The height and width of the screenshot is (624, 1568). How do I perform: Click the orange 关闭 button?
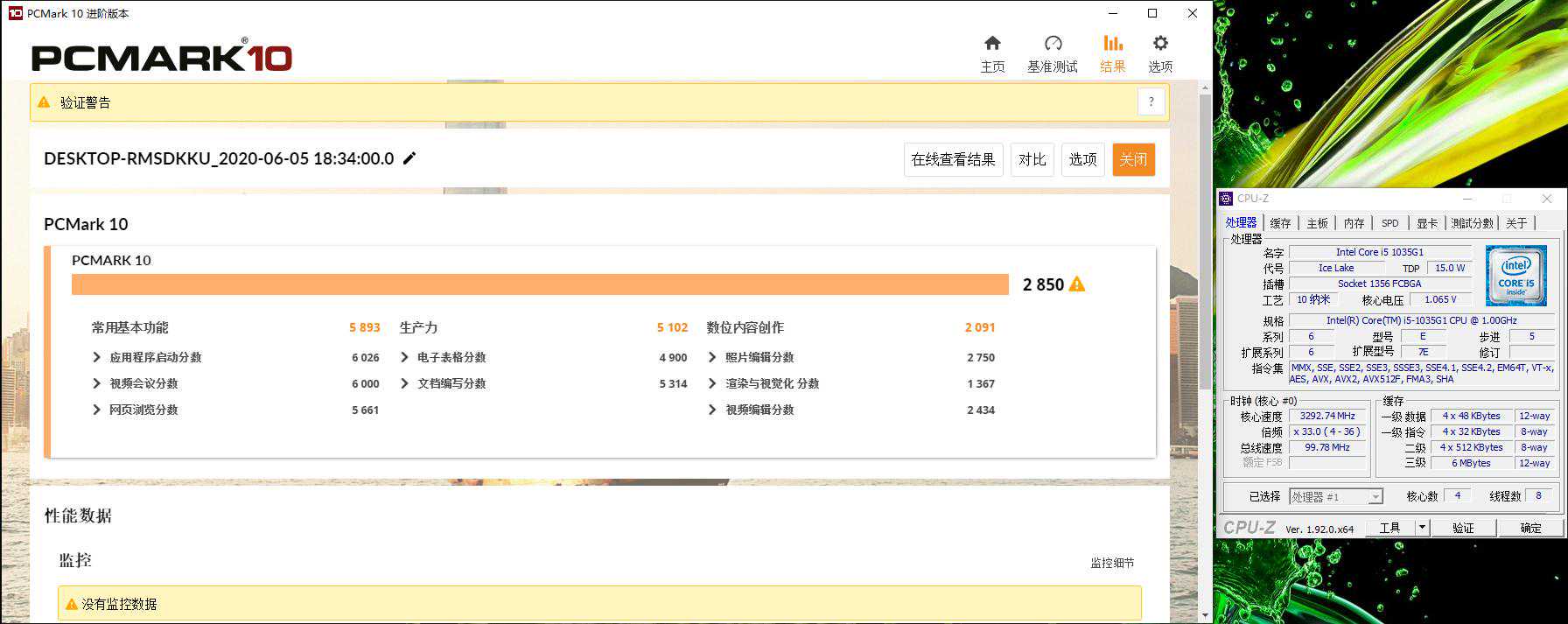[x=1133, y=159]
